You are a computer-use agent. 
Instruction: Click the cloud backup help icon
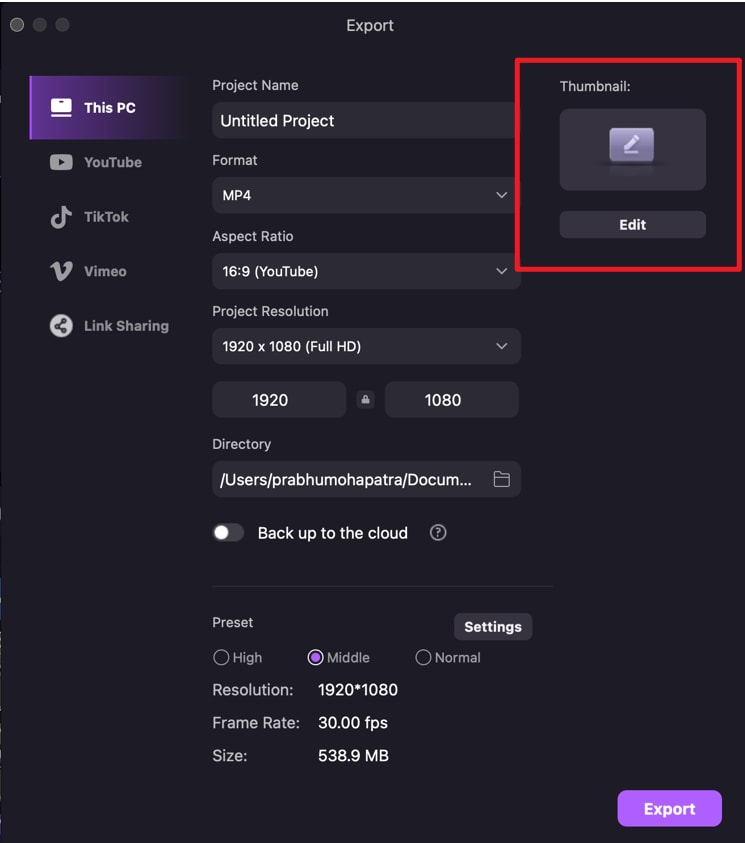[438, 533]
